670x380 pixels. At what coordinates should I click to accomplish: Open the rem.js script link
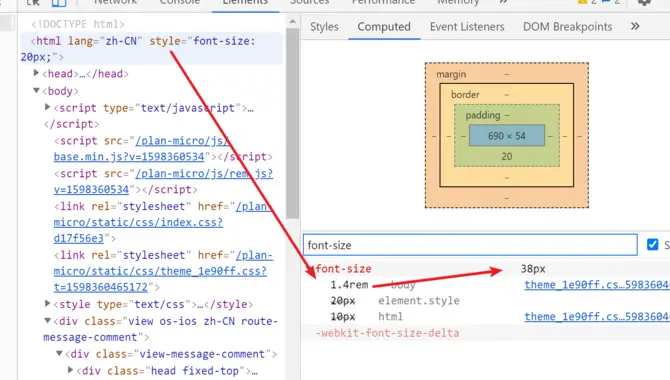pos(163,181)
